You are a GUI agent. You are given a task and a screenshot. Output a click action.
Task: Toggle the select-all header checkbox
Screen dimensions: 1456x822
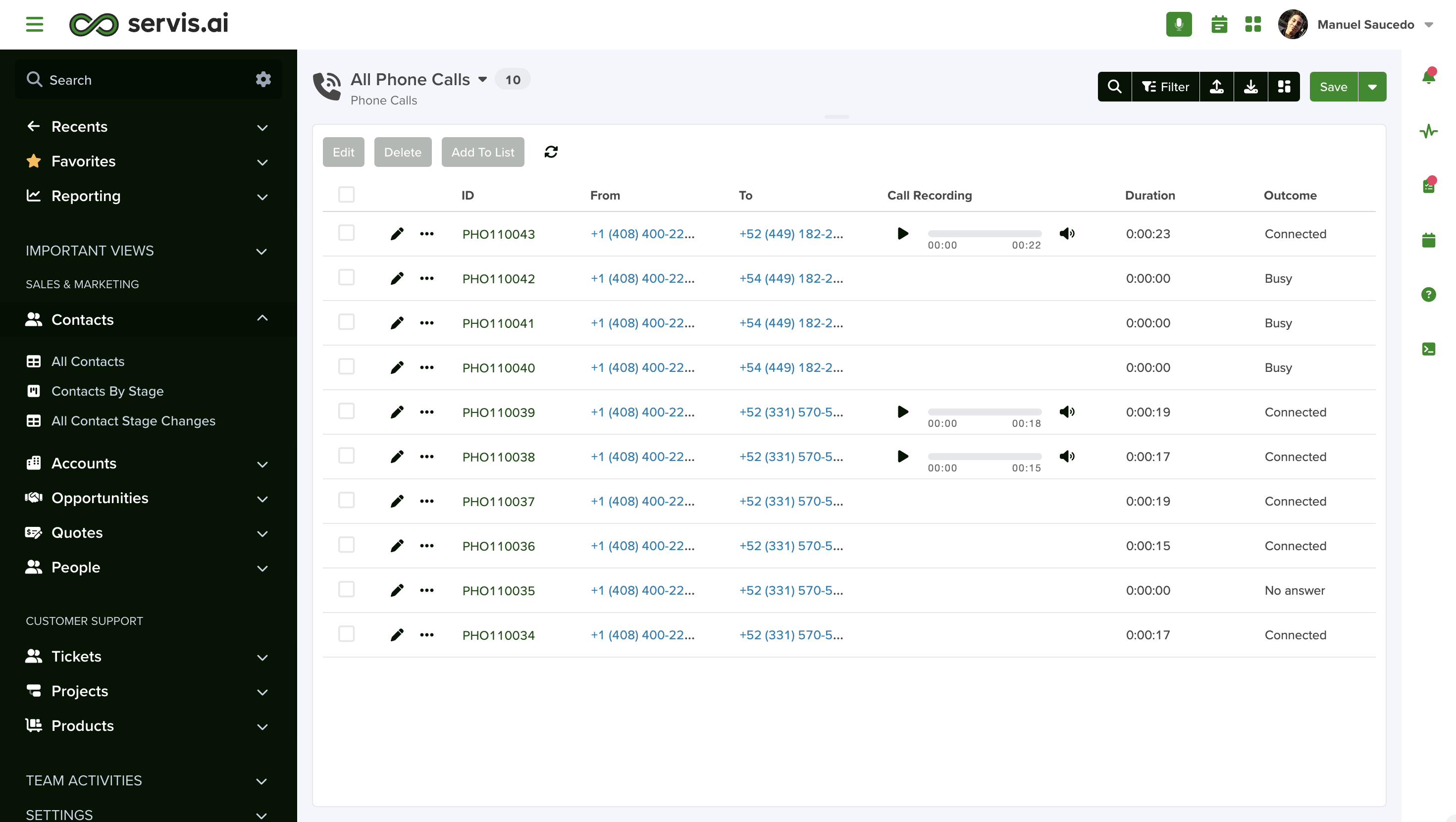click(x=346, y=195)
